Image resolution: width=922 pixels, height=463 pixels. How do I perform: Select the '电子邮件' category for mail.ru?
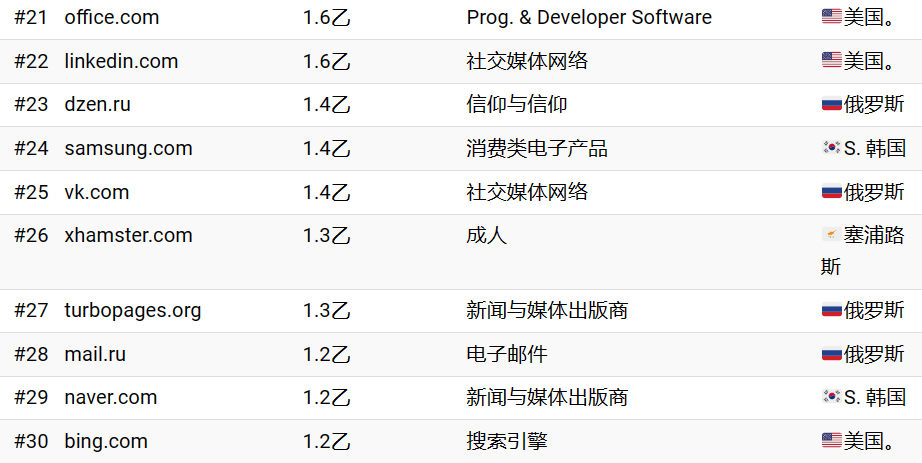507,354
